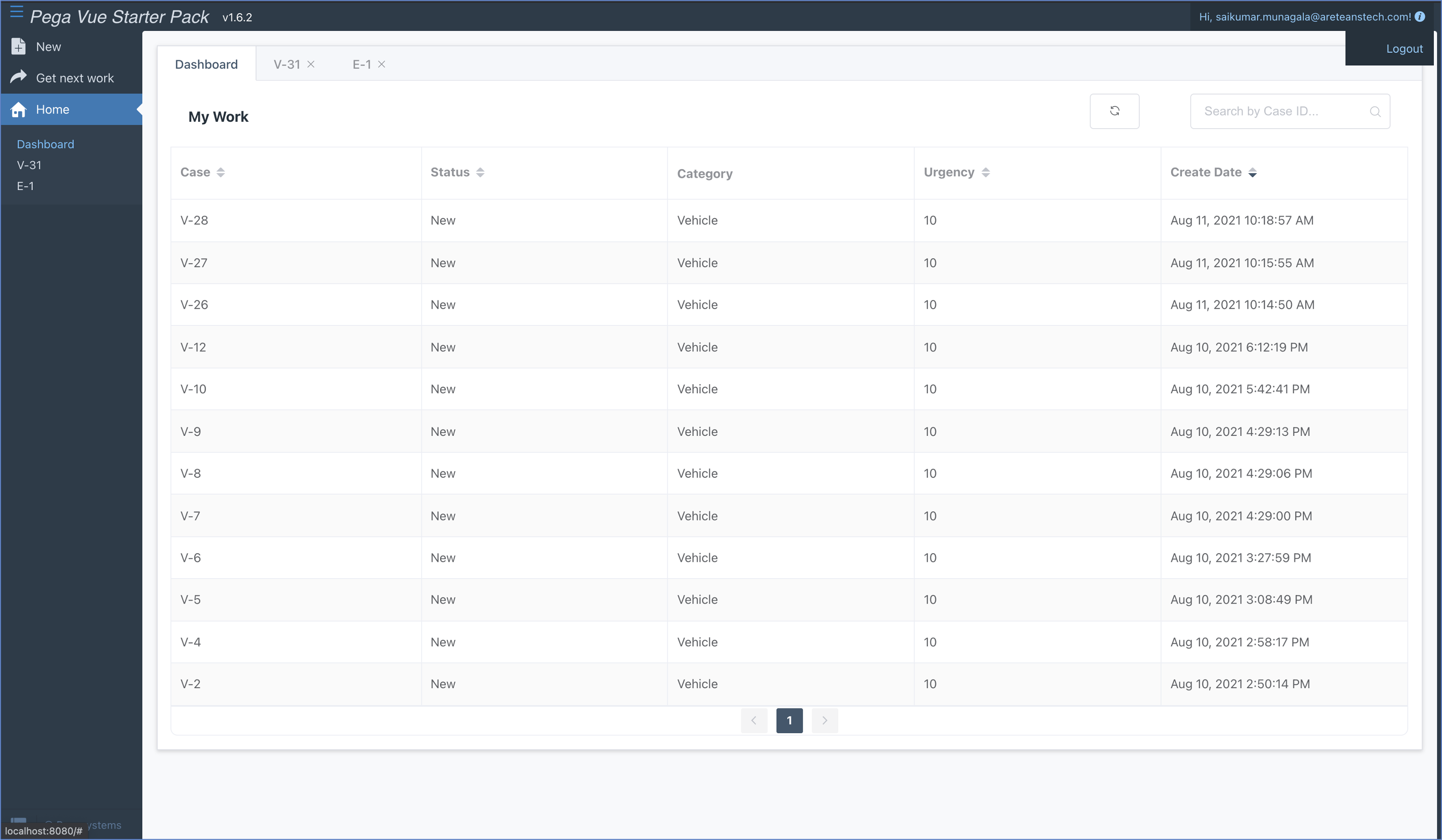The image size is (1442, 840).
Task: Select the Get next work icon
Action: (18, 77)
